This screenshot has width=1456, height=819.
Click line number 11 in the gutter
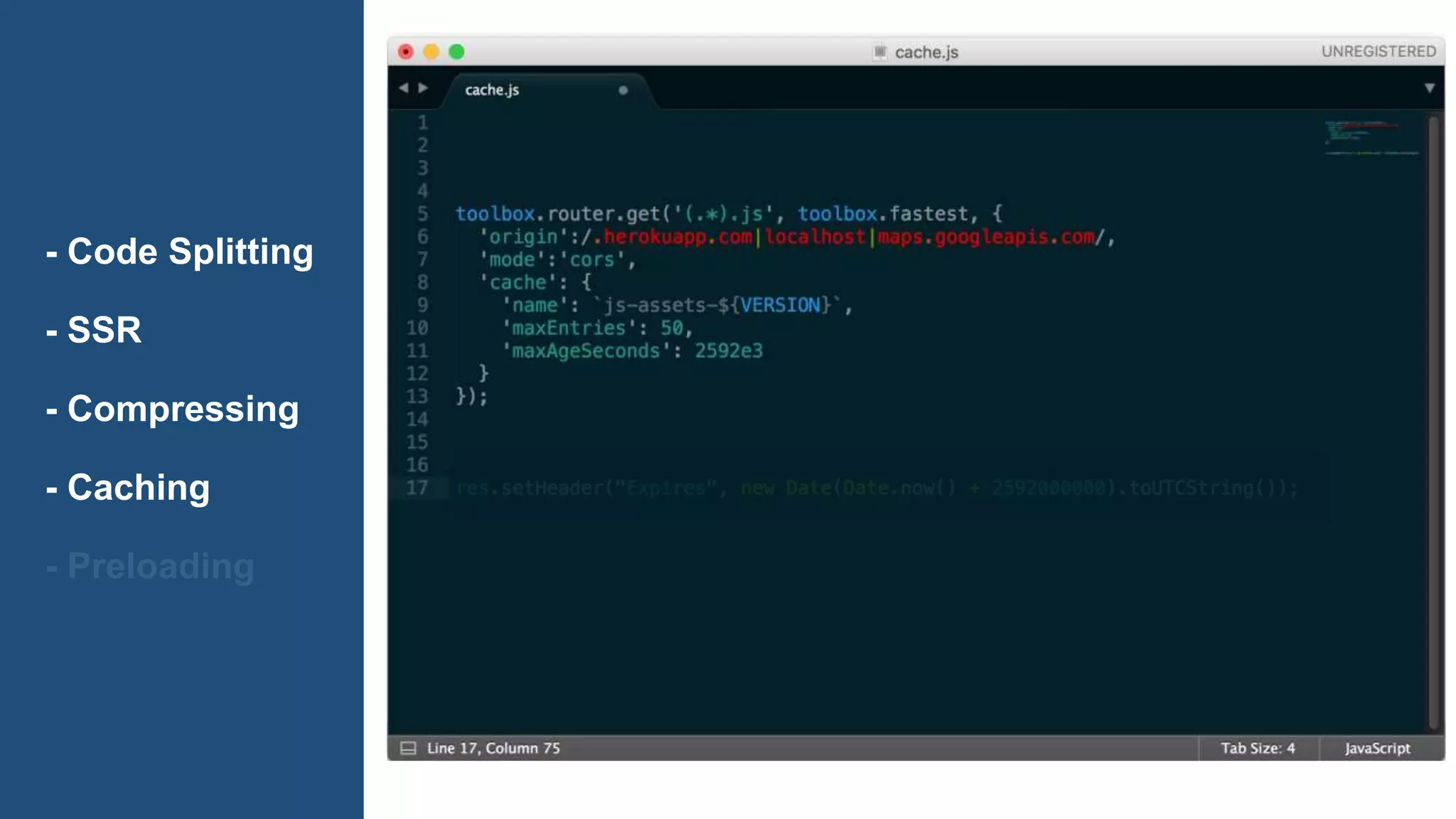pos(417,350)
